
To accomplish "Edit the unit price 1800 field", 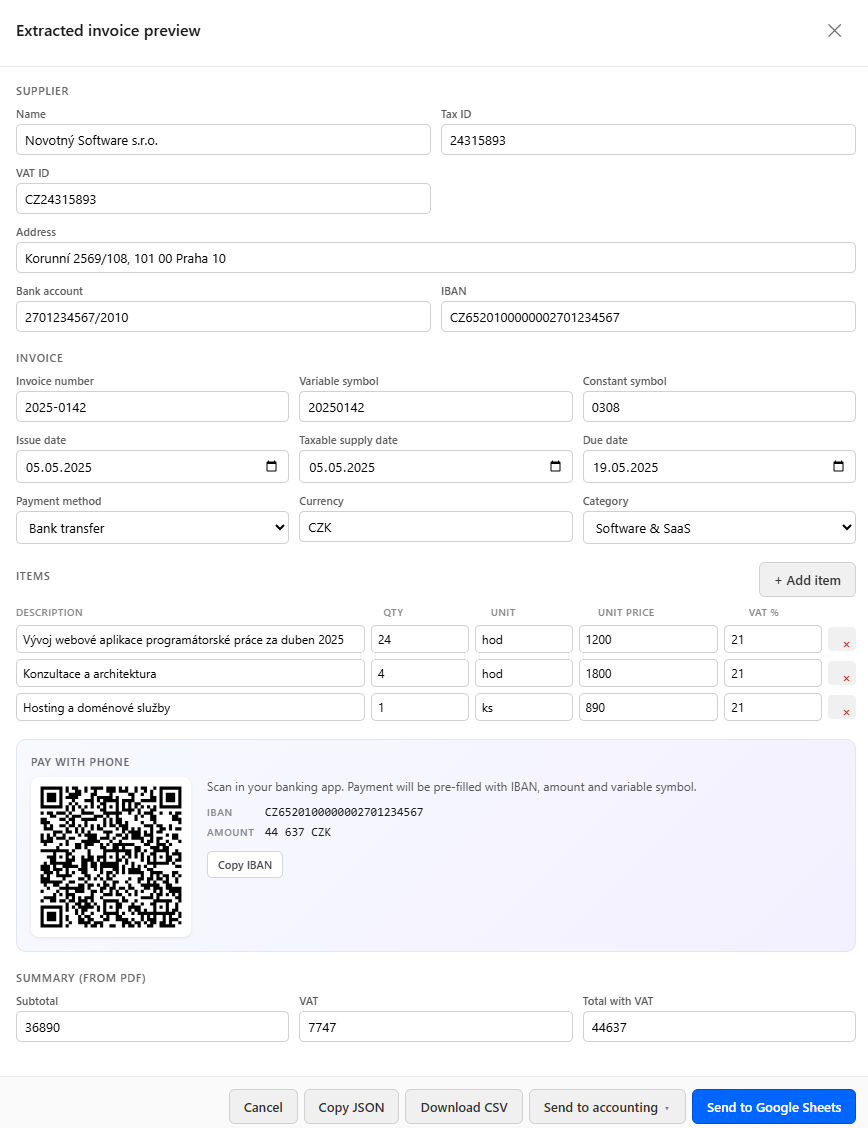I will click(x=648, y=673).
